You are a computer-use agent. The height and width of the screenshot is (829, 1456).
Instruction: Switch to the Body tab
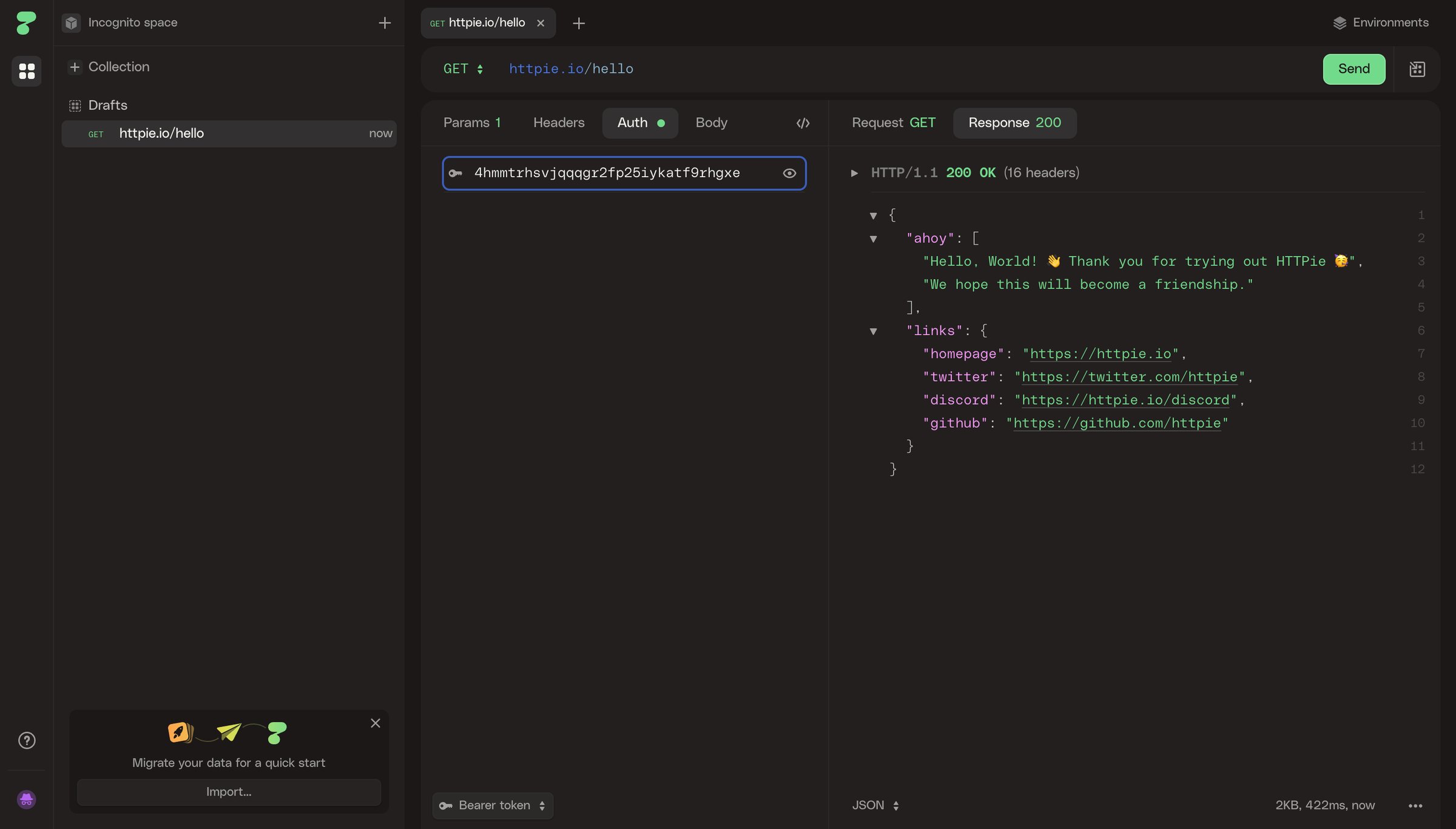point(711,123)
